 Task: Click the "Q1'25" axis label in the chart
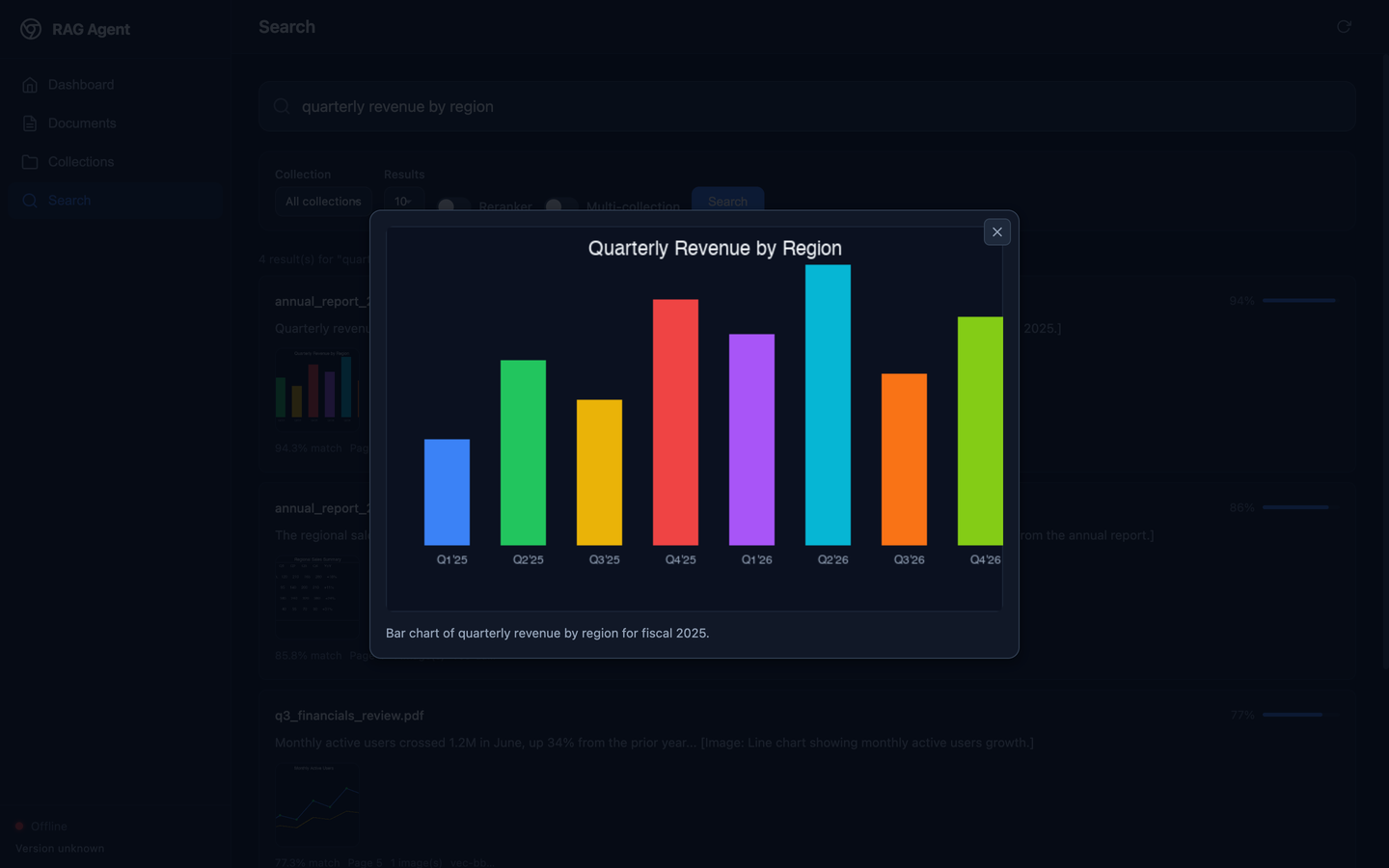tap(451, 559)
